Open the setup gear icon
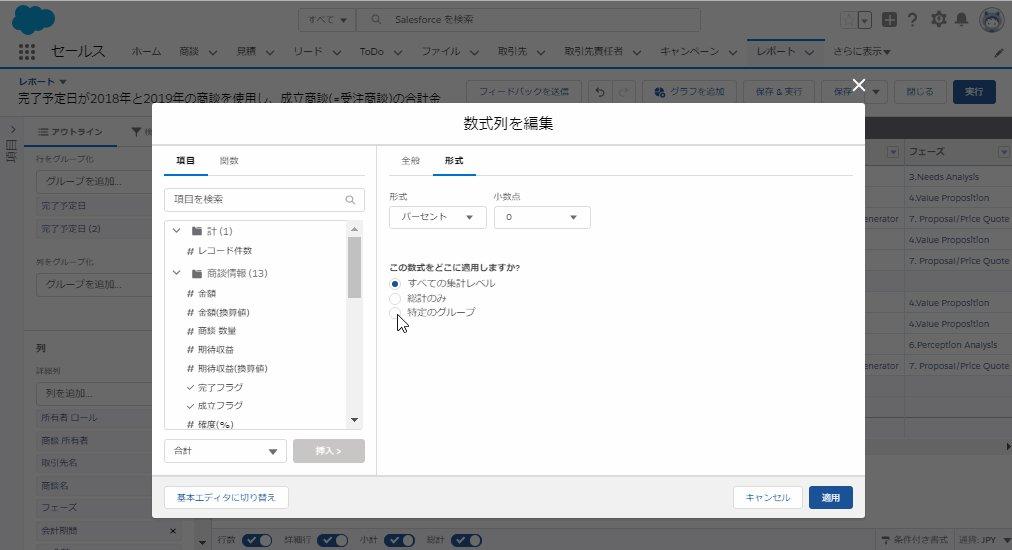This screenshot has width=1012, height=550. pyautogui.click(x=938, y=19)
